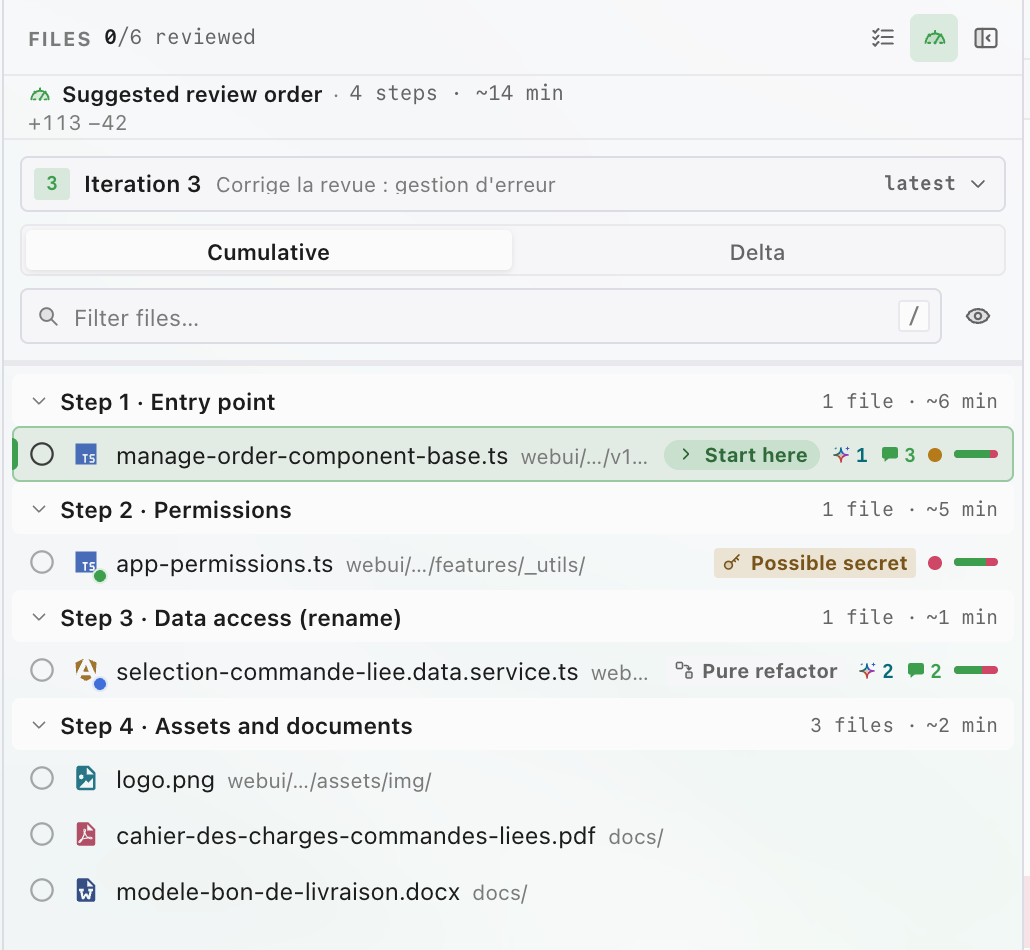Click the green iteration number 3 badge
This screenshot has height=950, width=1030.
point(52,184)
